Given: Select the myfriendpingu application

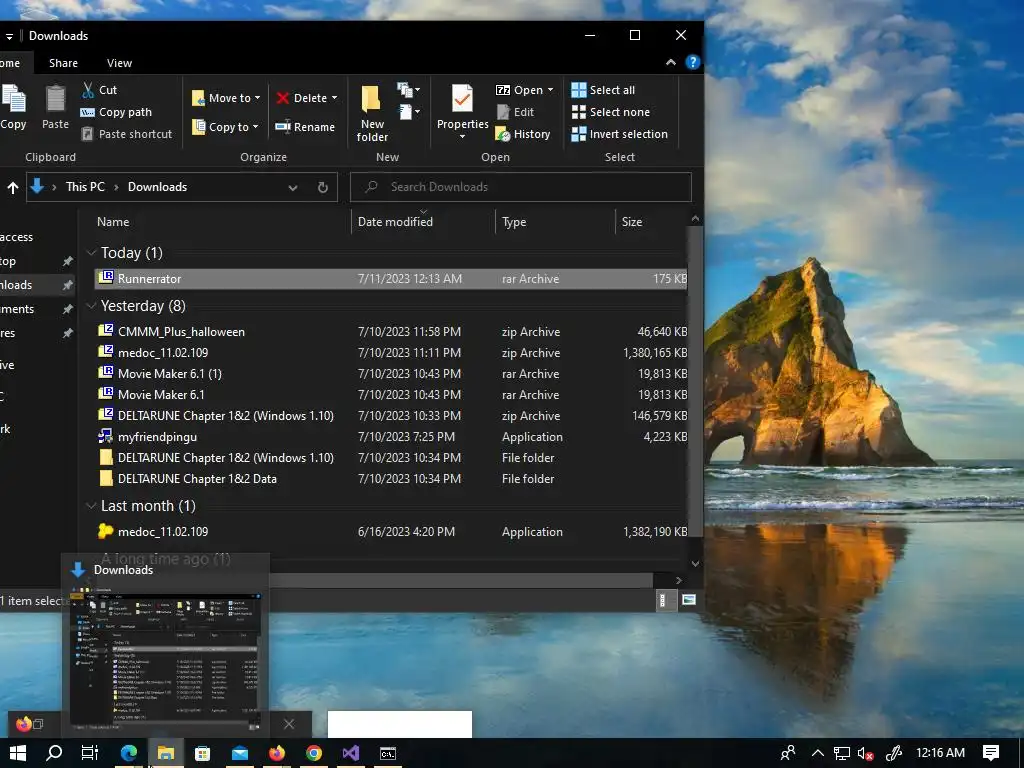Looking at the screenshot, I should [391, 437].
